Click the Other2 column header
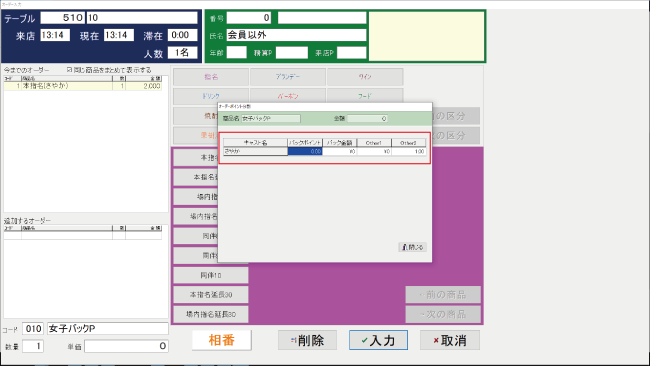The width and height of the screenshot is (650, 366). click(408, 143)
